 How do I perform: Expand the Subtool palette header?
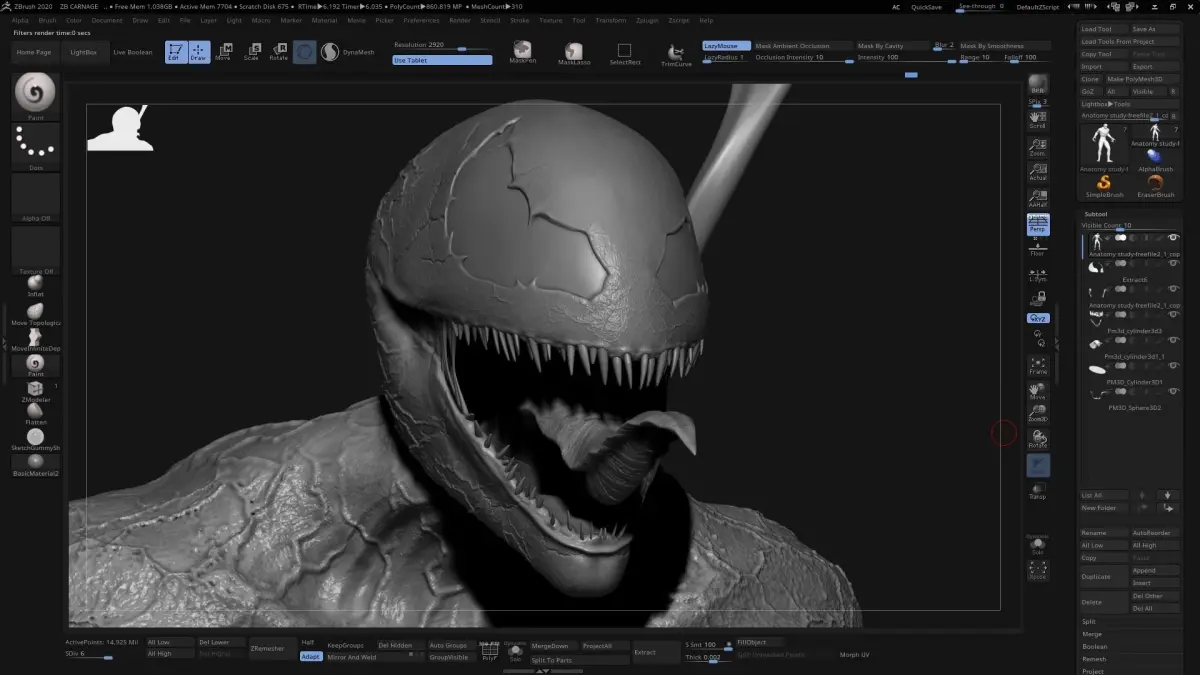(1096, 214)
